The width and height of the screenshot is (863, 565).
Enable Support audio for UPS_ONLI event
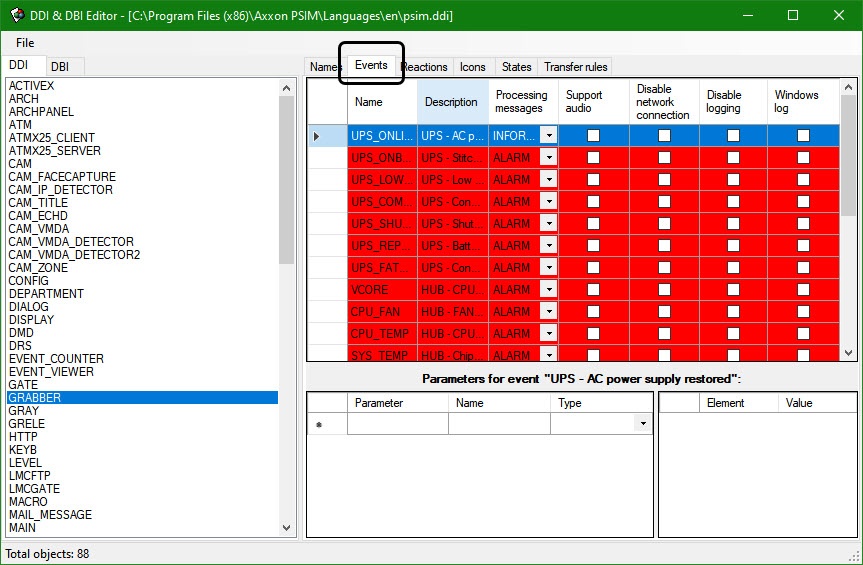tap(593, 135)
